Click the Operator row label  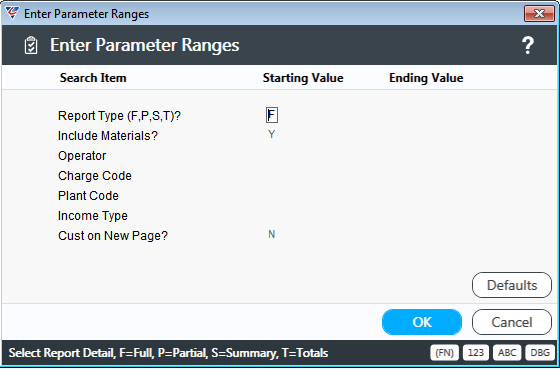(82, 156)
